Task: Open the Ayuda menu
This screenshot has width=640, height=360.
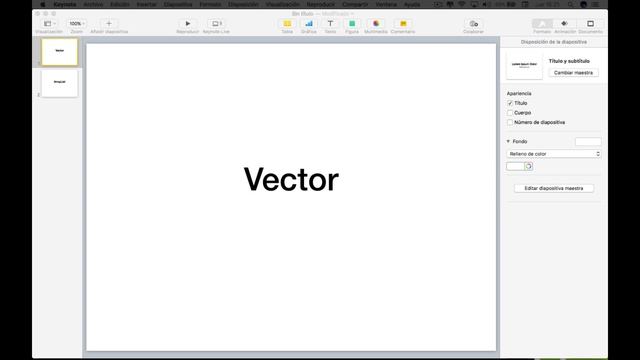Action: (x=412, y=4)
